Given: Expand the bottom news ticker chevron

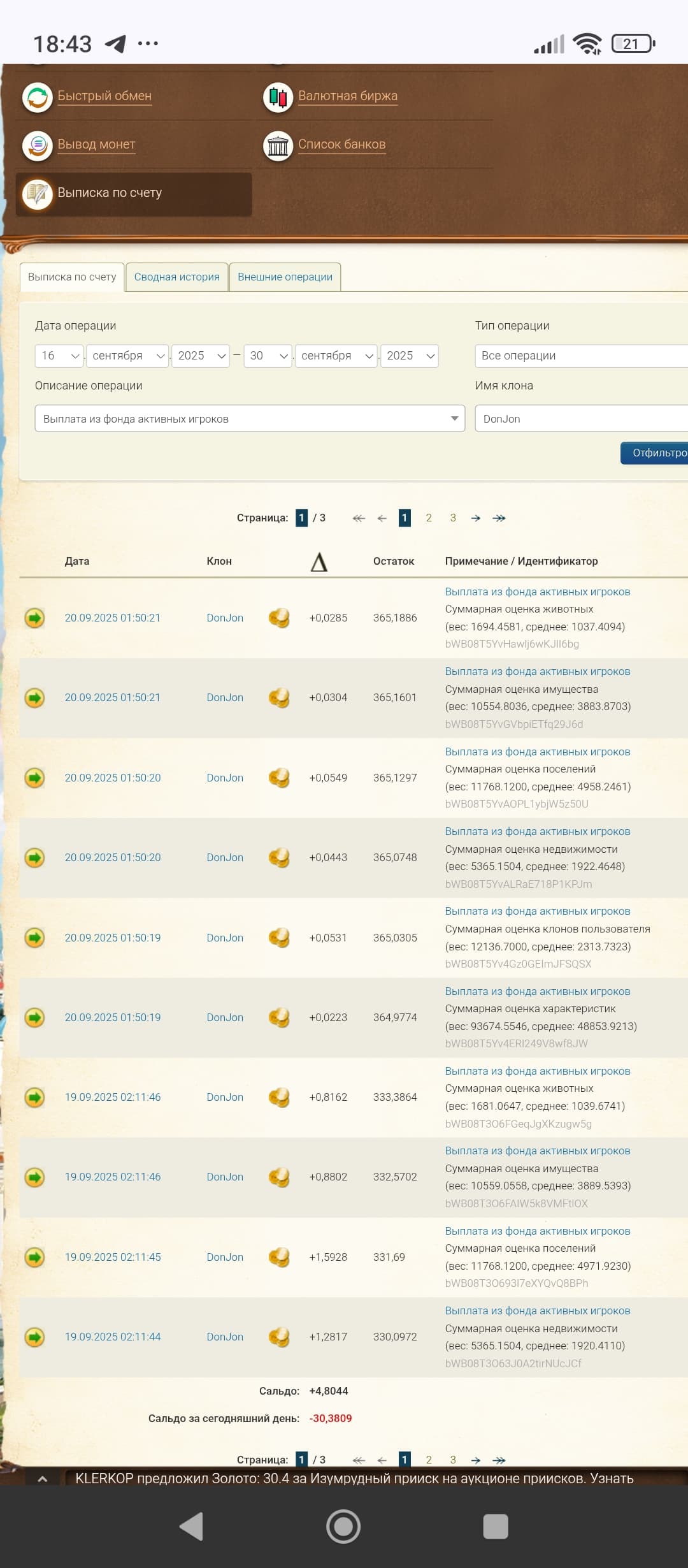Looking at the screenshot, I should coord(42,1479).
